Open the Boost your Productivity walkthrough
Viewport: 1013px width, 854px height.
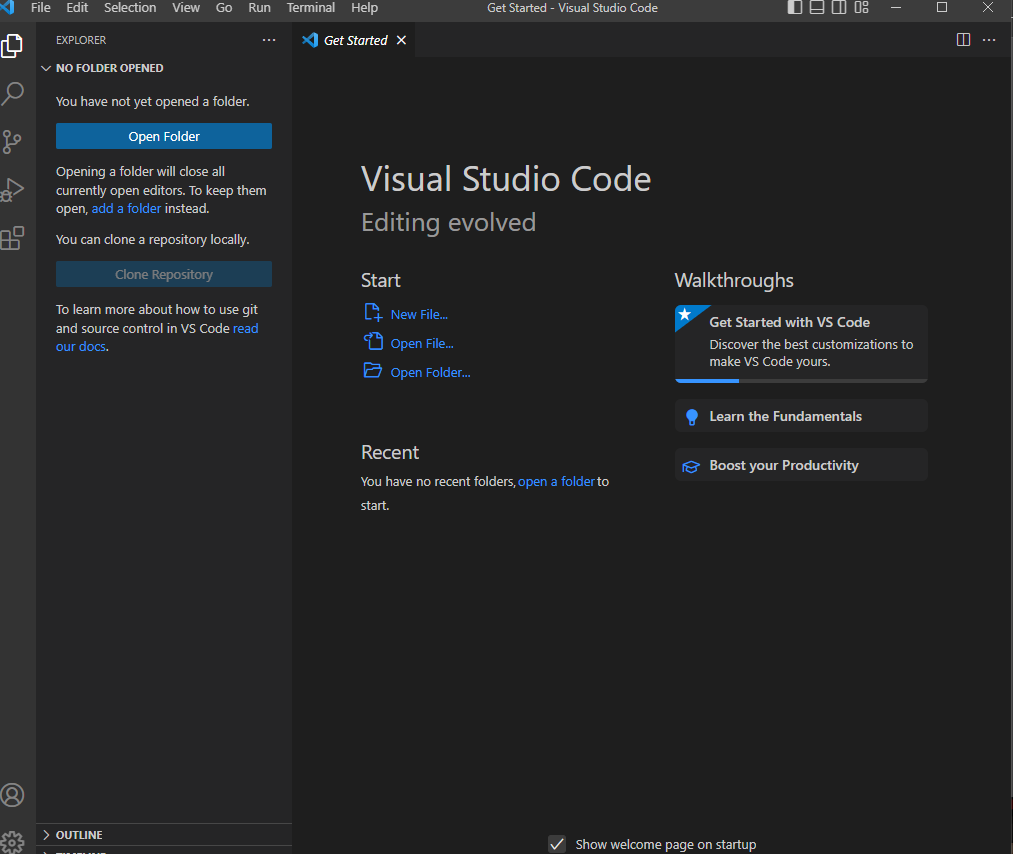pos(801,465)
